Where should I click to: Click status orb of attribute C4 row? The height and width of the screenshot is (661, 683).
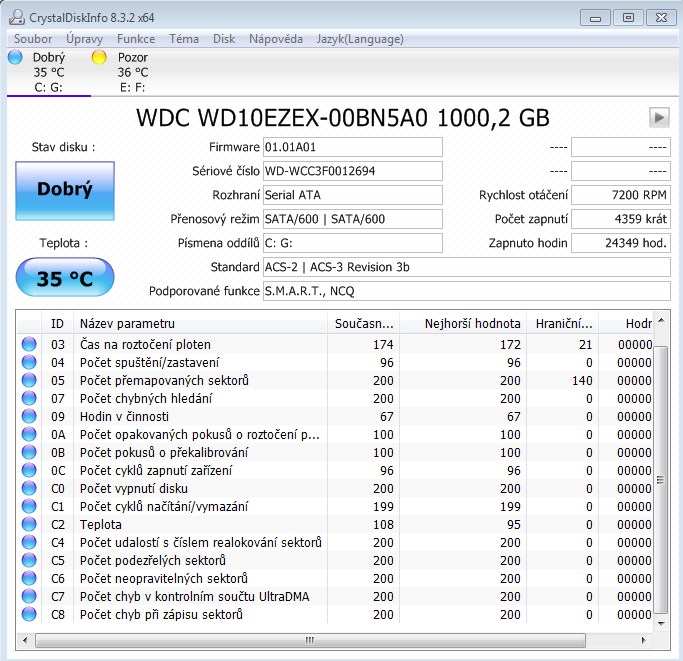point(29,542)
